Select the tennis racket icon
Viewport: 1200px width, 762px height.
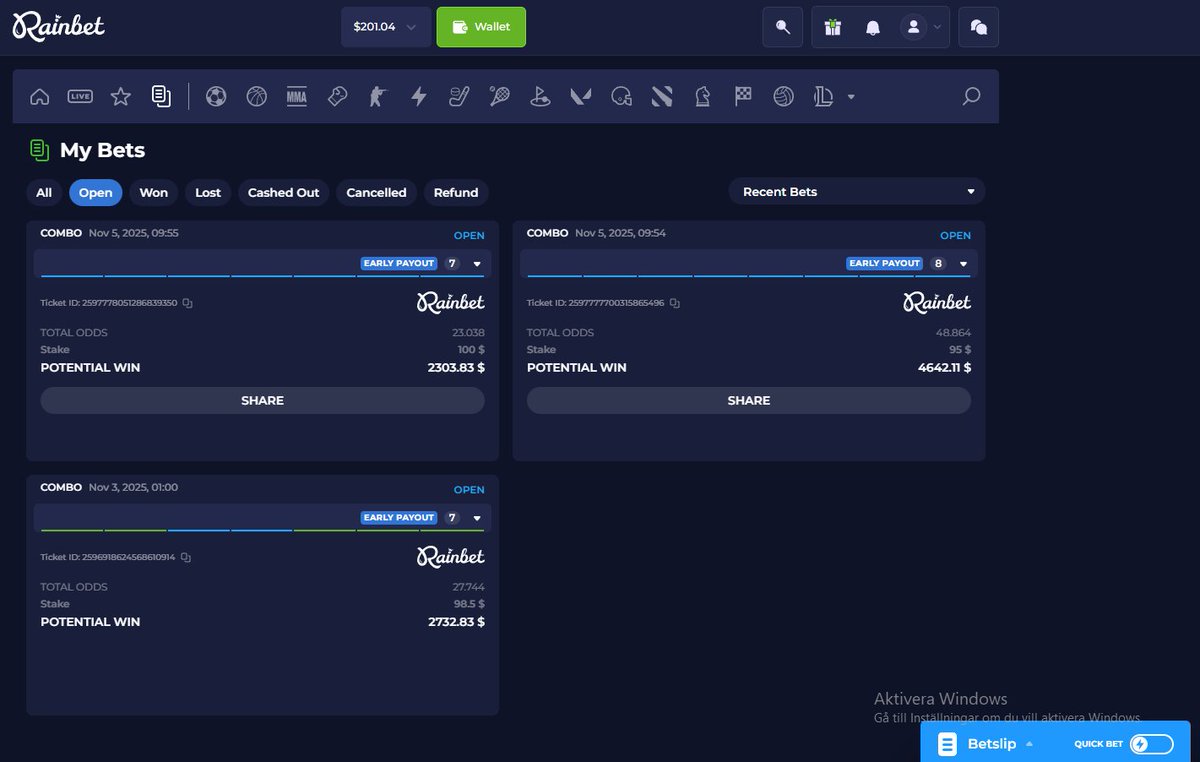499,97
